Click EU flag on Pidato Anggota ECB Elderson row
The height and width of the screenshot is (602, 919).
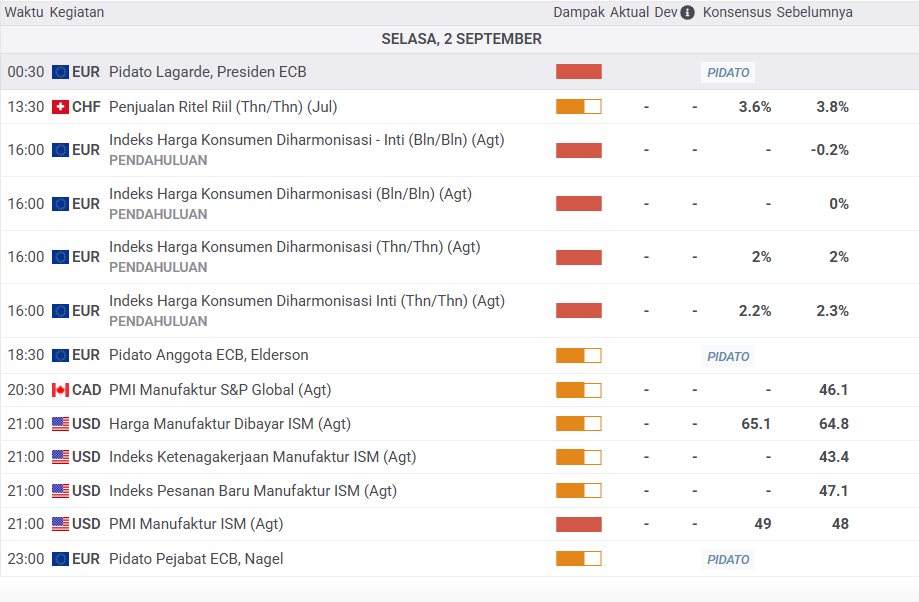[x=60, y=355]
